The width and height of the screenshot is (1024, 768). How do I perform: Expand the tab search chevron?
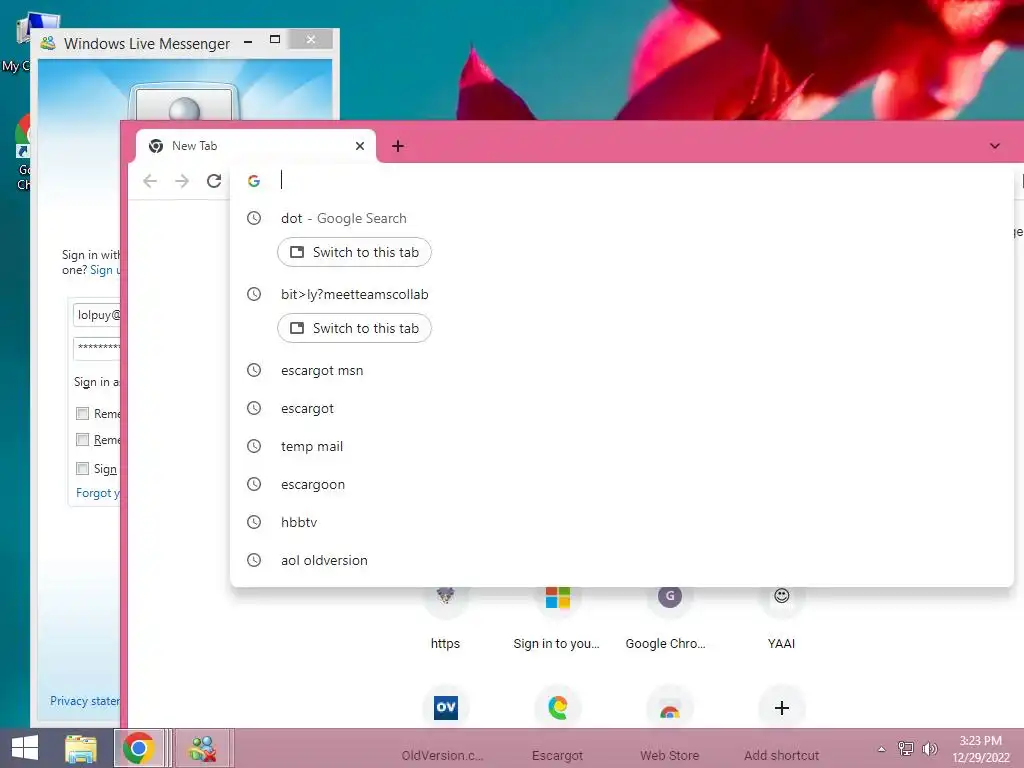pyautogui.click(x=995, y=146)
